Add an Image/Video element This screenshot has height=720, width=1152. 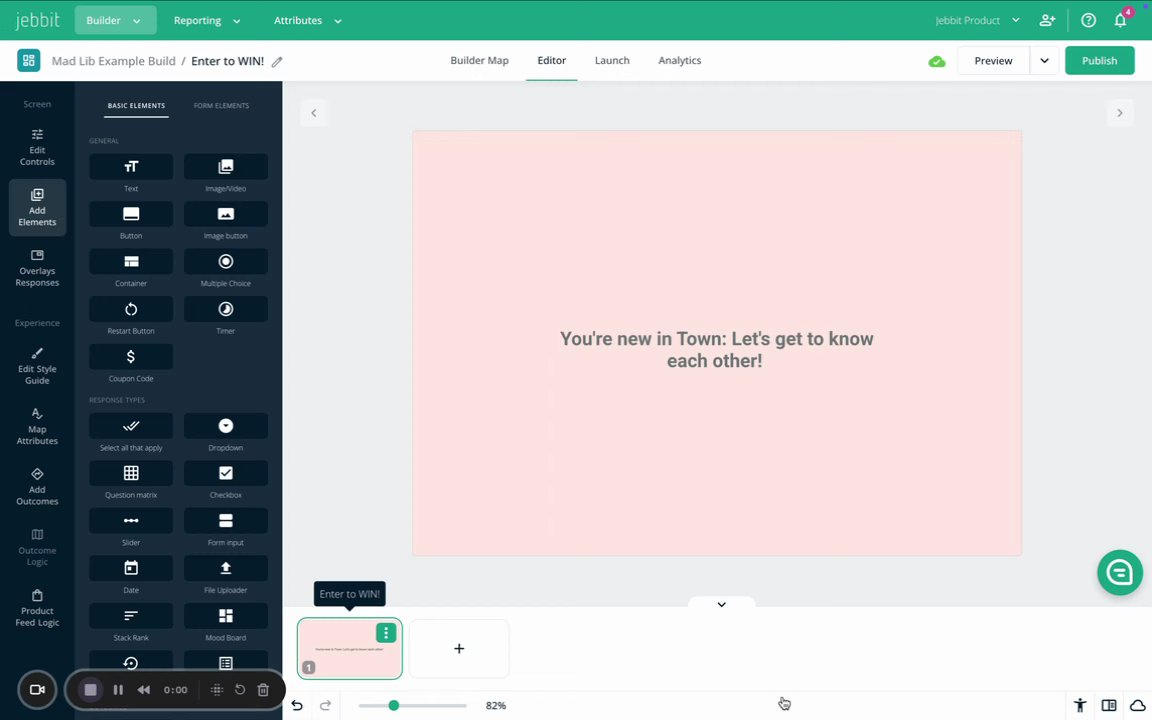pyautogui.click(x=226, y=167)
